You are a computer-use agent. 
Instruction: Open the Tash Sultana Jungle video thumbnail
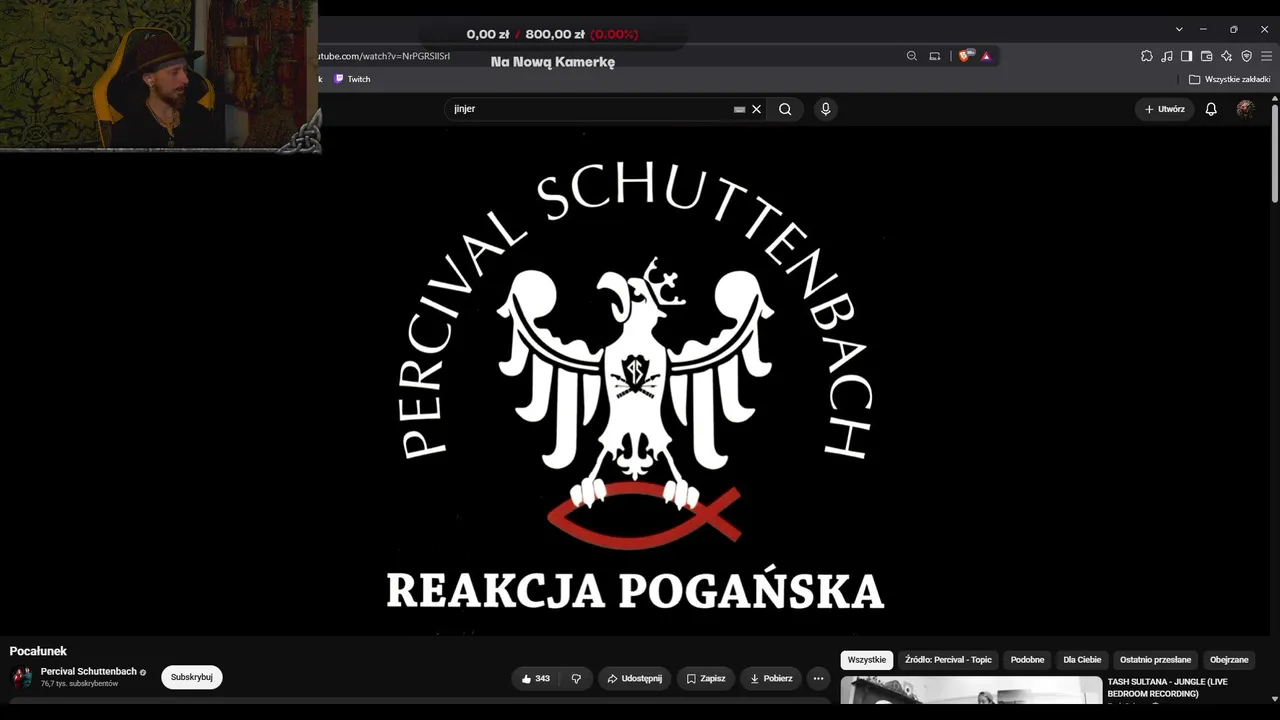(x=971, y=691)
